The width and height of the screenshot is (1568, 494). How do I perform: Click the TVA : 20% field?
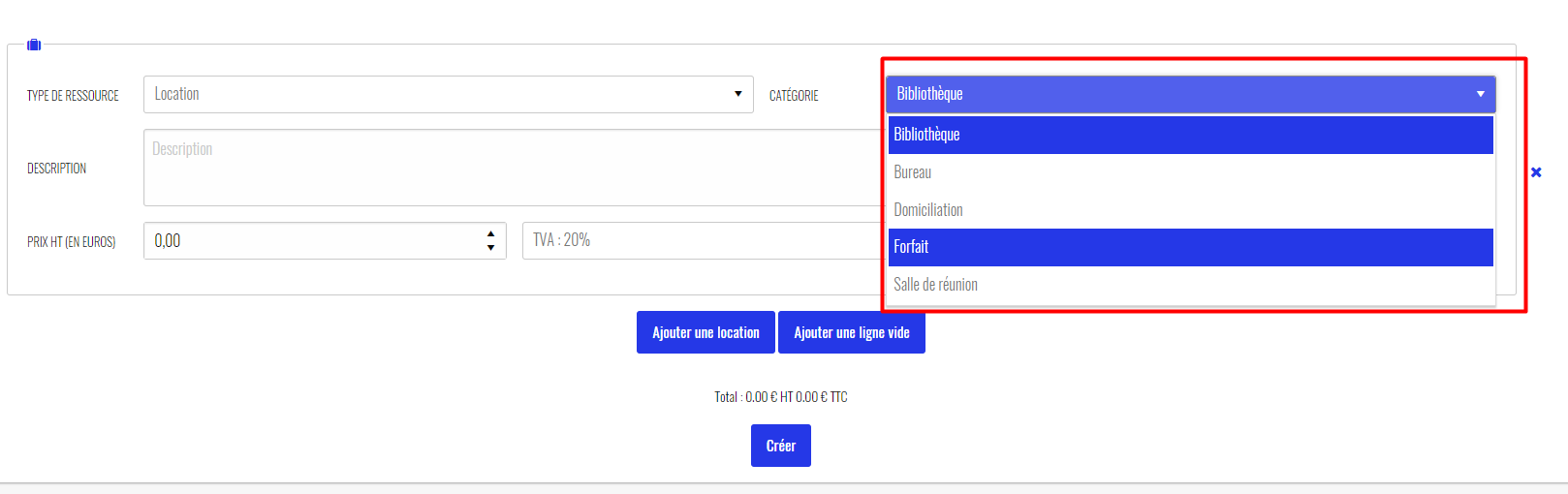704,240
